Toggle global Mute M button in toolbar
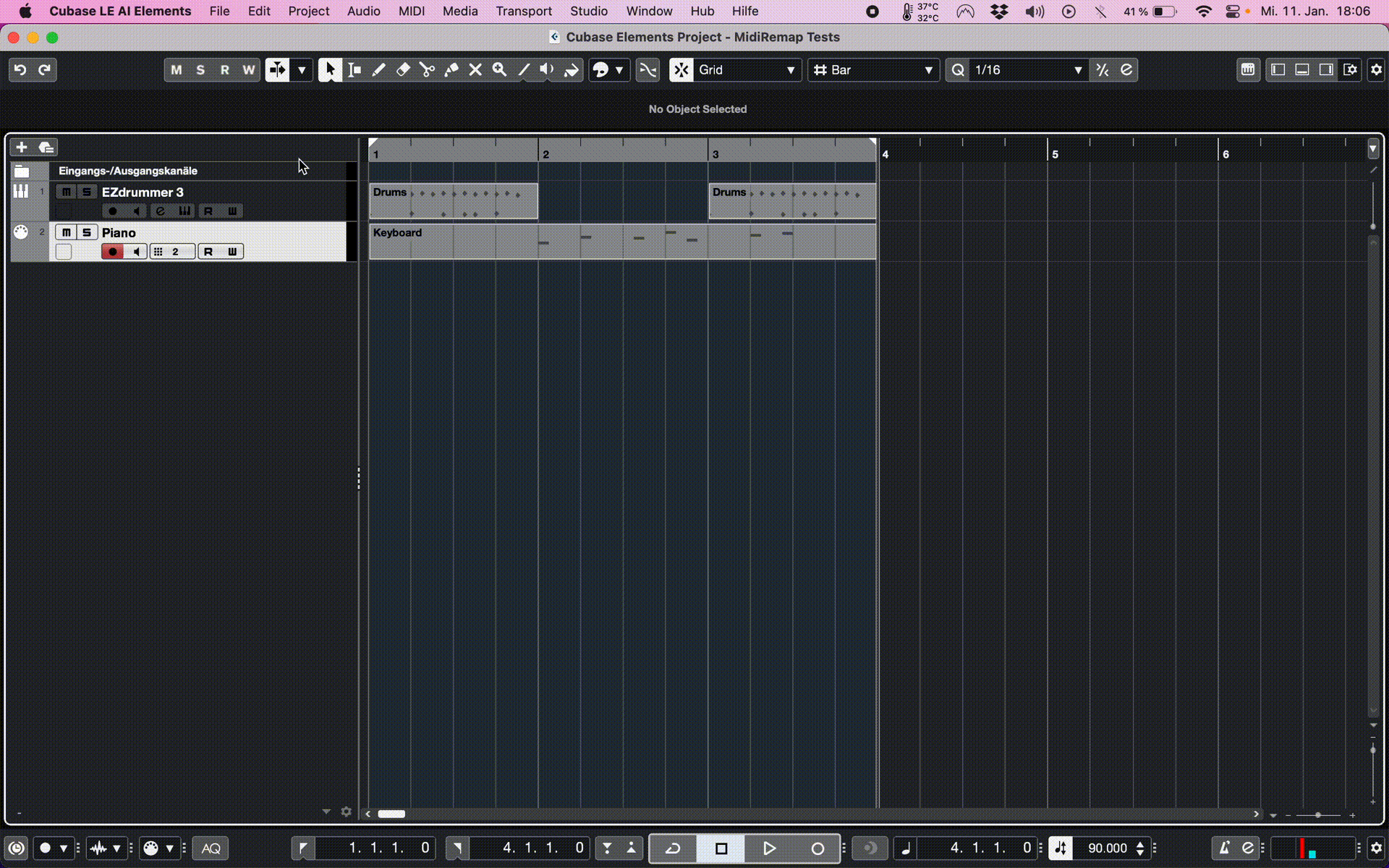 click(x=177, y=69)
